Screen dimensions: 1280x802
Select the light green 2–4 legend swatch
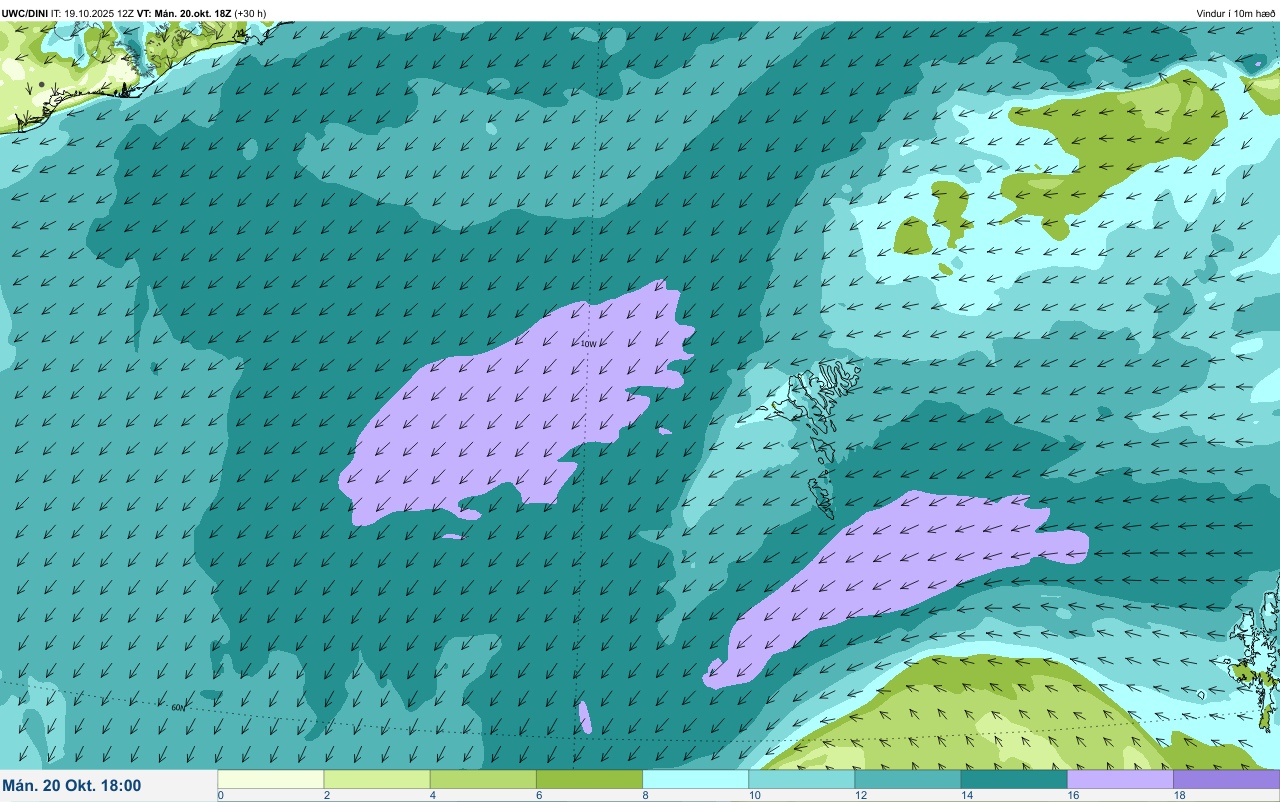[x=377, y=778]
